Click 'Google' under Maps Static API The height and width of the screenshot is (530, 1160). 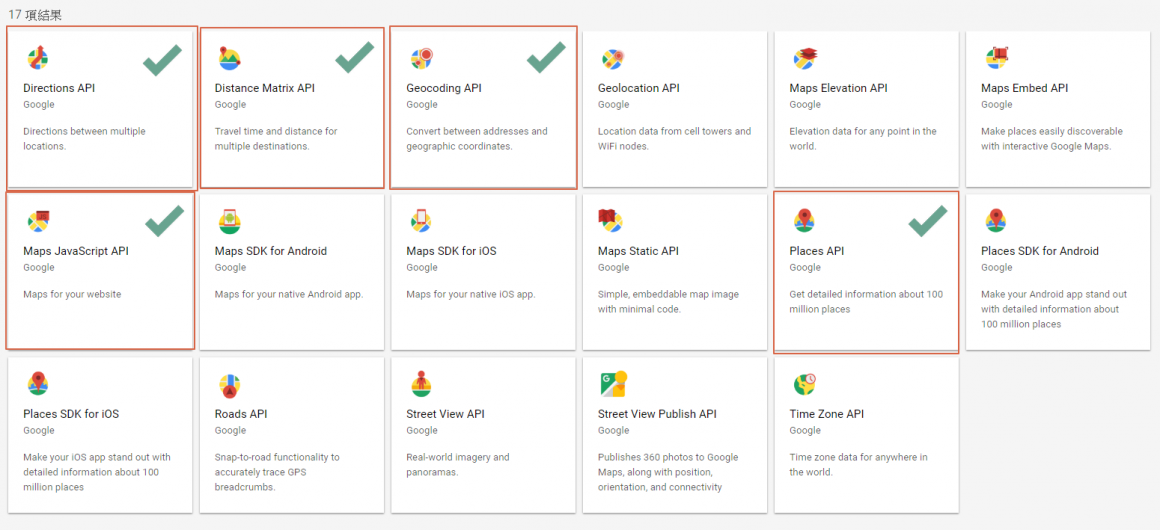click(x=613, y=267)
